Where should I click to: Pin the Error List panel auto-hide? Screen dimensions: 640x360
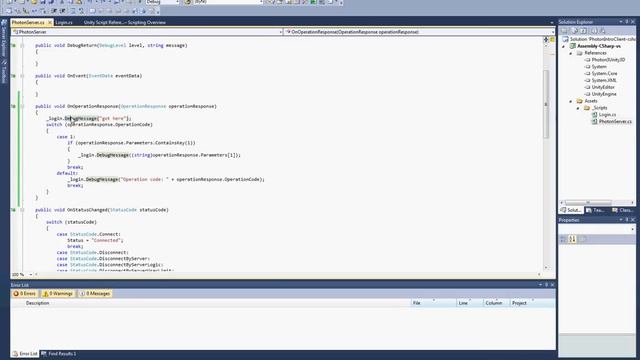tap(547, 285)
